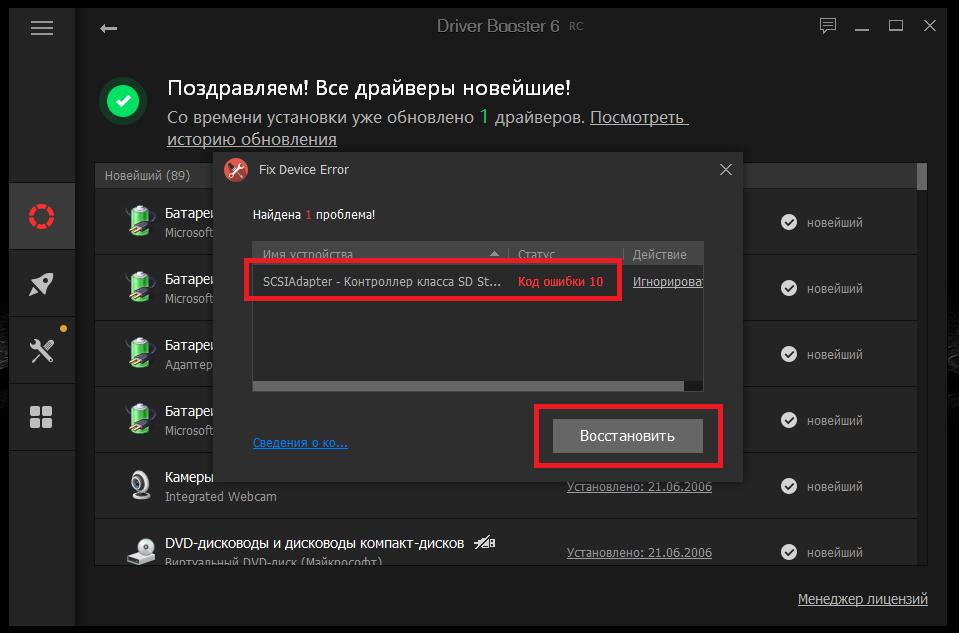Image resolution: width=959 pixels, height=633 pixels.
Task: Click the Fix Device Error wrench icon
Action: 235,170
